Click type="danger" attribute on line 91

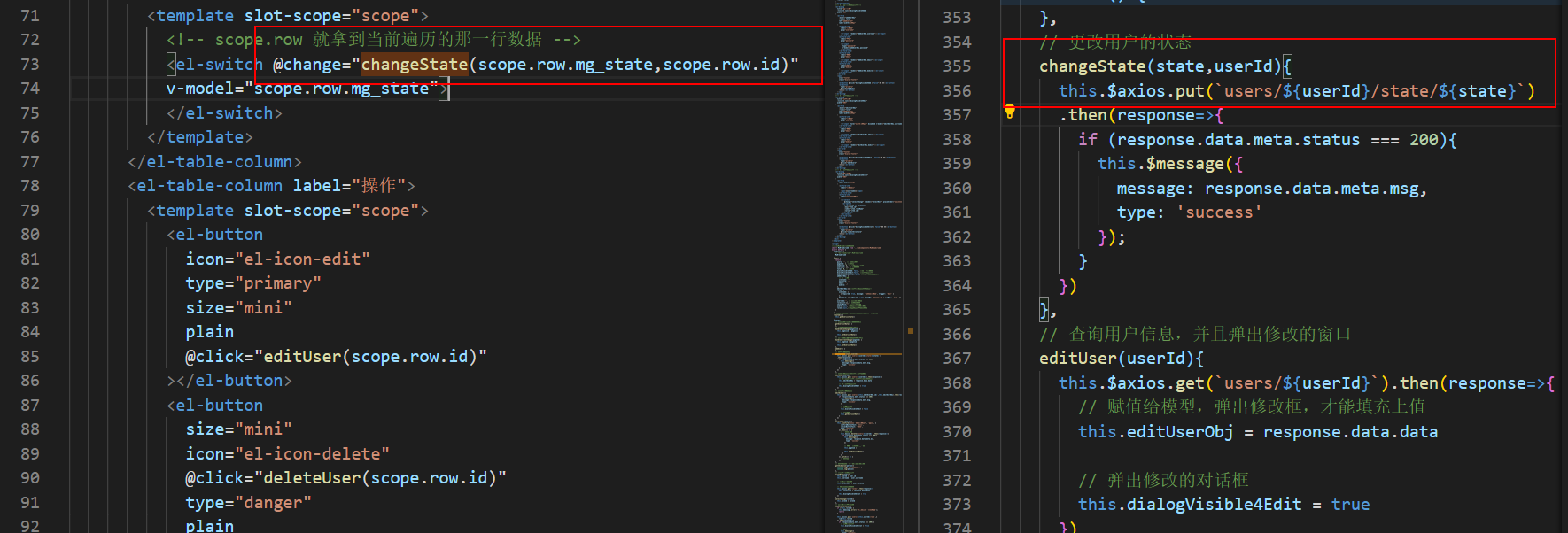(249, 503)
